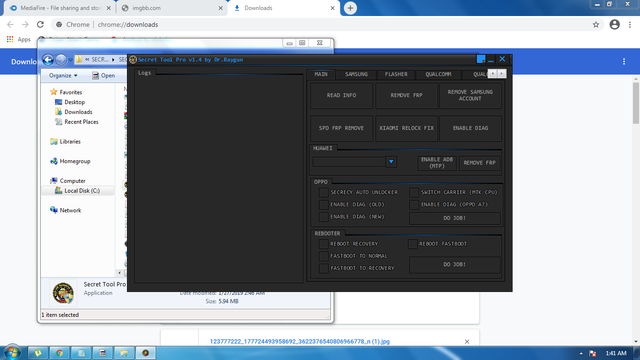
Task: Tick the Reboot Fastboot checkbox
Action: click(413, 244)
